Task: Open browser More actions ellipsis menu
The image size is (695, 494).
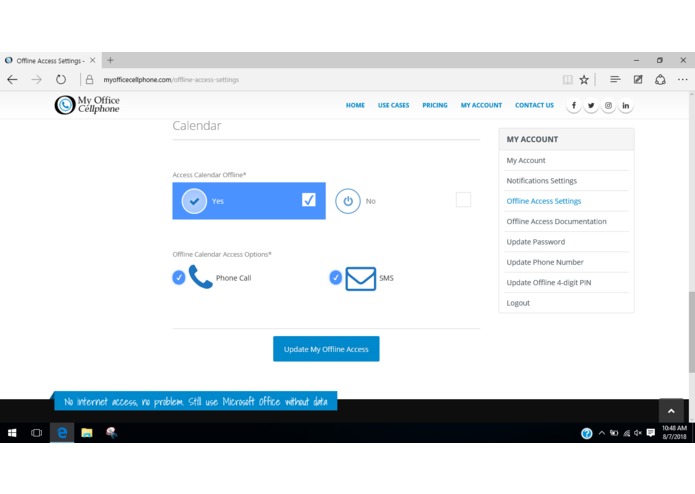Action: point(683,80)
